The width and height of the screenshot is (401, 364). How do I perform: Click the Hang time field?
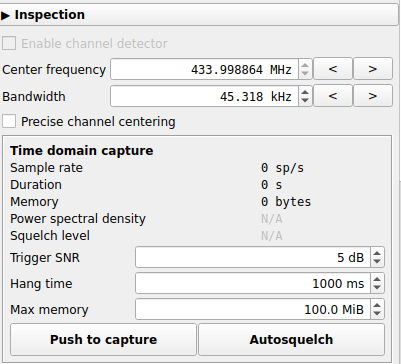(253, 283)
